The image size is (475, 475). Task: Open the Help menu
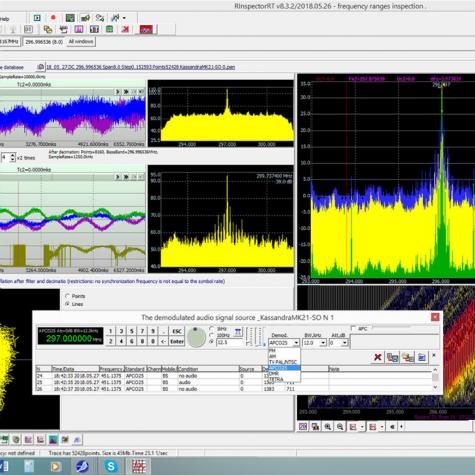tap(4, 19)
